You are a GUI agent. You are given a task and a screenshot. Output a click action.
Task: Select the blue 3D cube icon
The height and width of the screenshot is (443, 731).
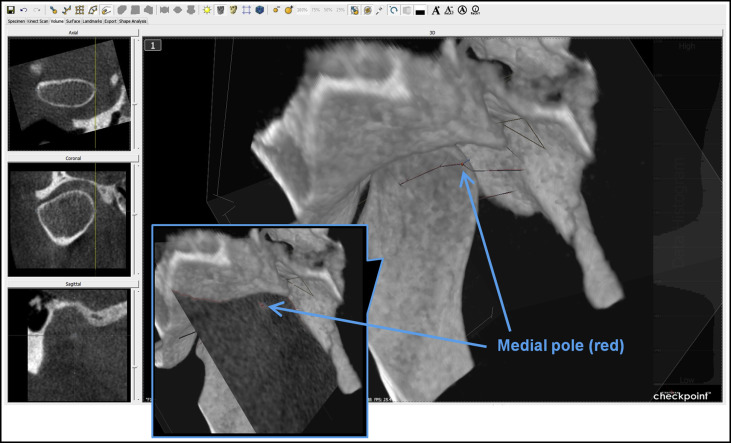coord(259,10)
